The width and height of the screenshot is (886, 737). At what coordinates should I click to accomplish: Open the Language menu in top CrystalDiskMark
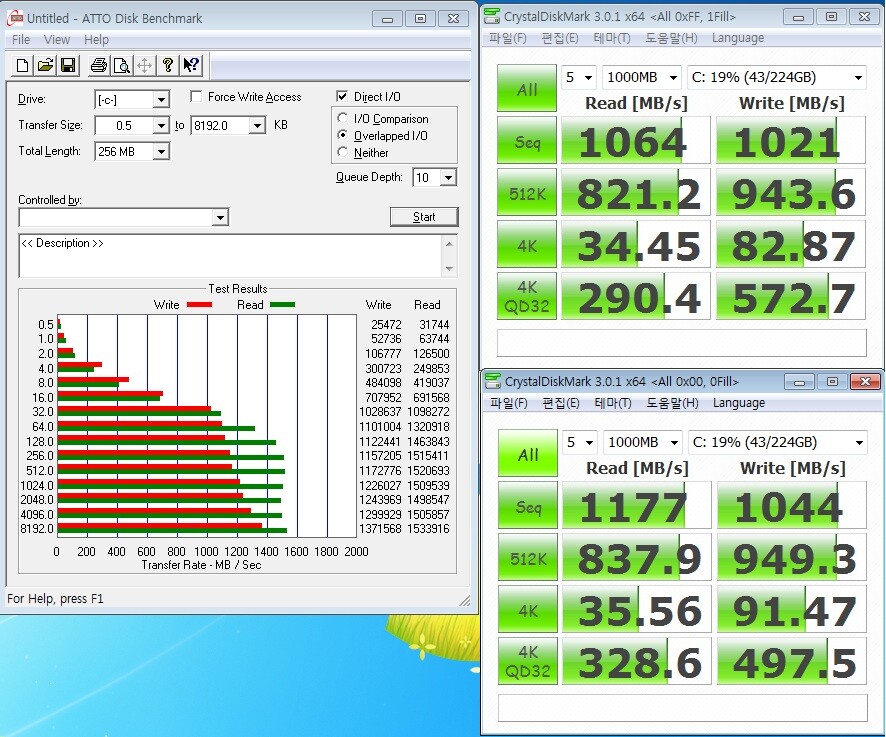tap(738, 38)
